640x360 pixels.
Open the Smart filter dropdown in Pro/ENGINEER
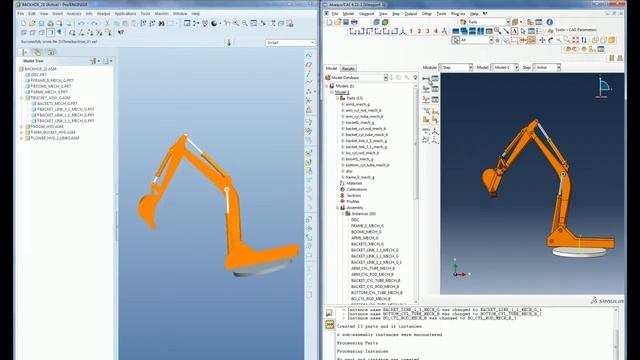click(290, 42)
